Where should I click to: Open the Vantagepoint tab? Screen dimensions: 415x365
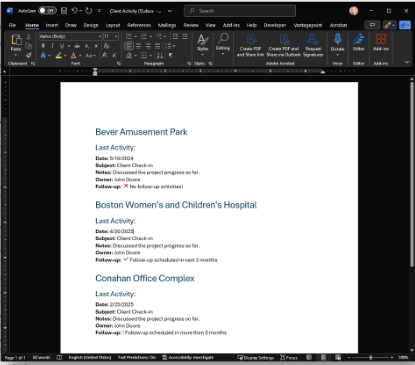308,25
